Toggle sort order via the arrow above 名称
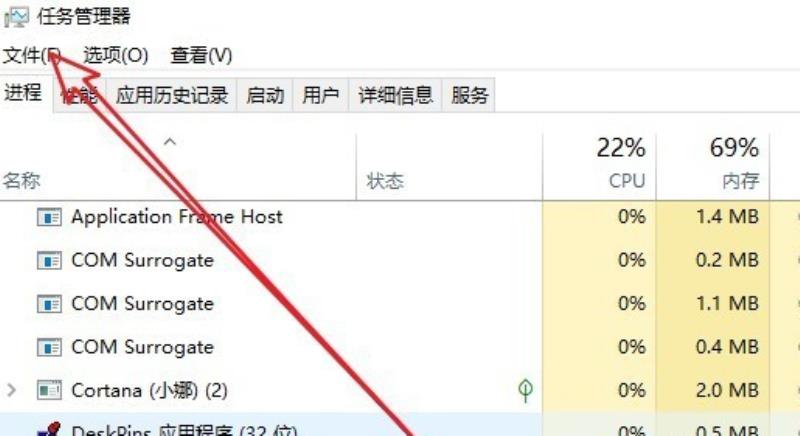This screenshot has width=800, height=436. coord(170,142)
